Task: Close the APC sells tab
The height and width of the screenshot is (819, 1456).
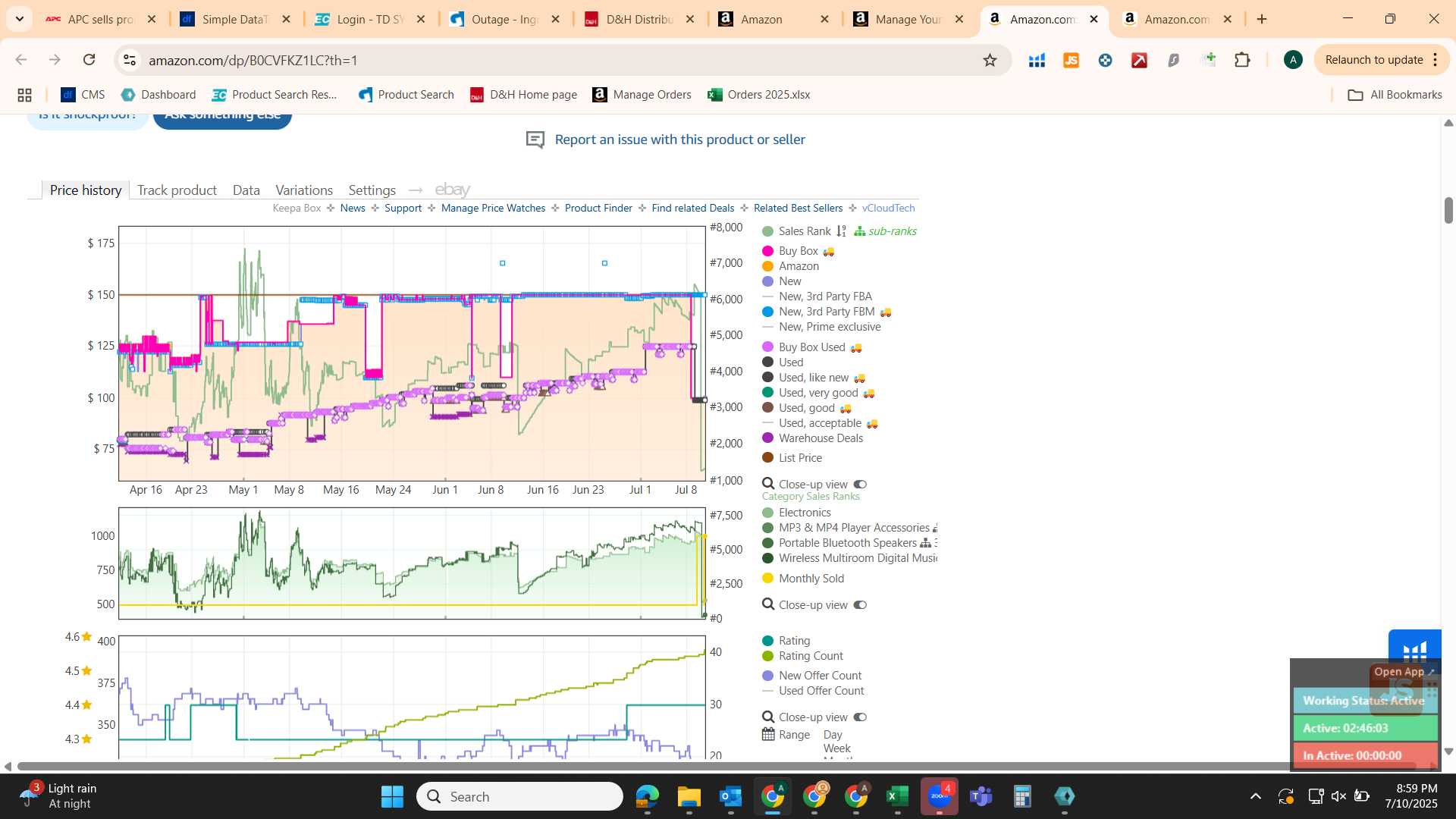Action: pyautogui.click(x=152, y=19)
